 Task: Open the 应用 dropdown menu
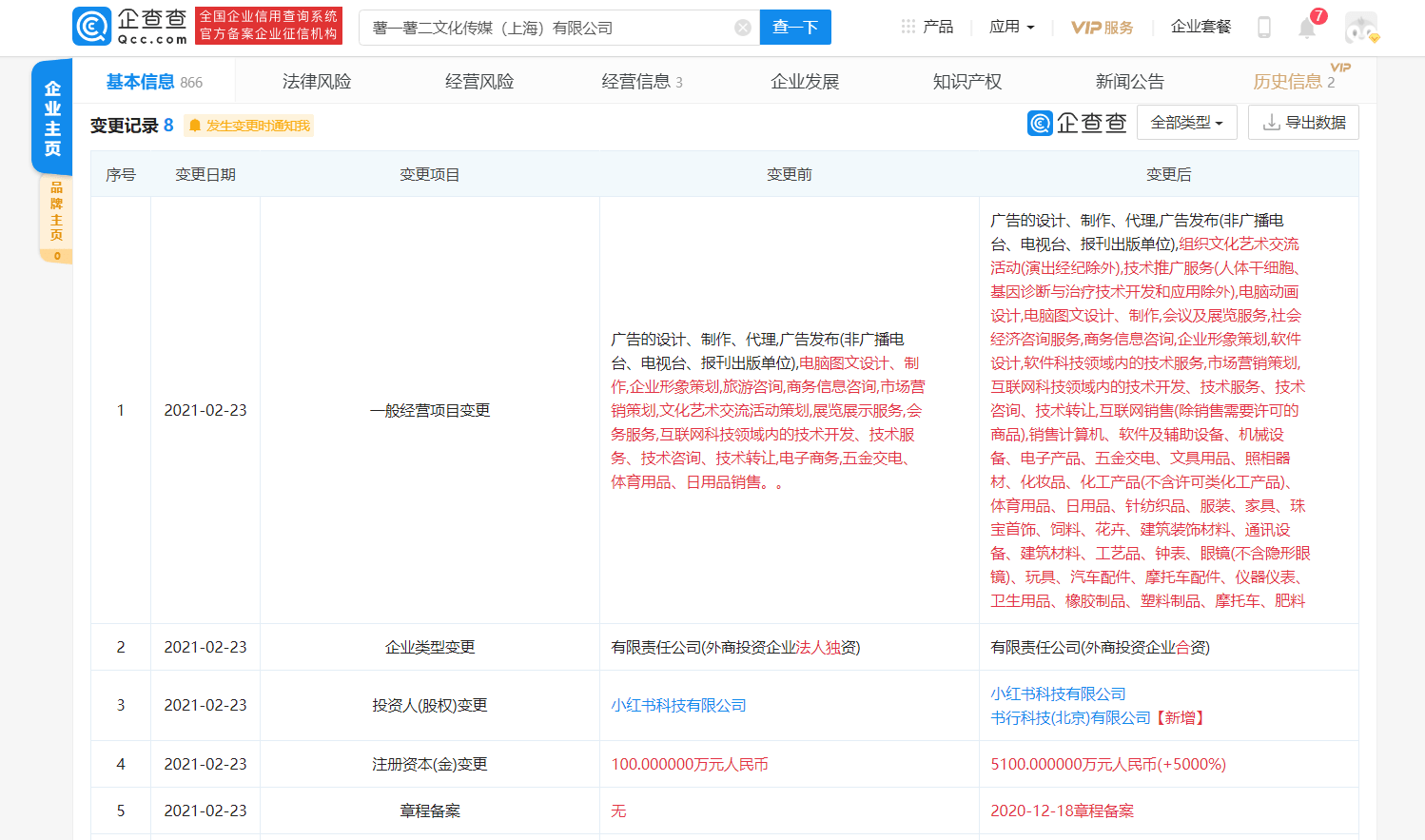click(x=1011, y=27)
